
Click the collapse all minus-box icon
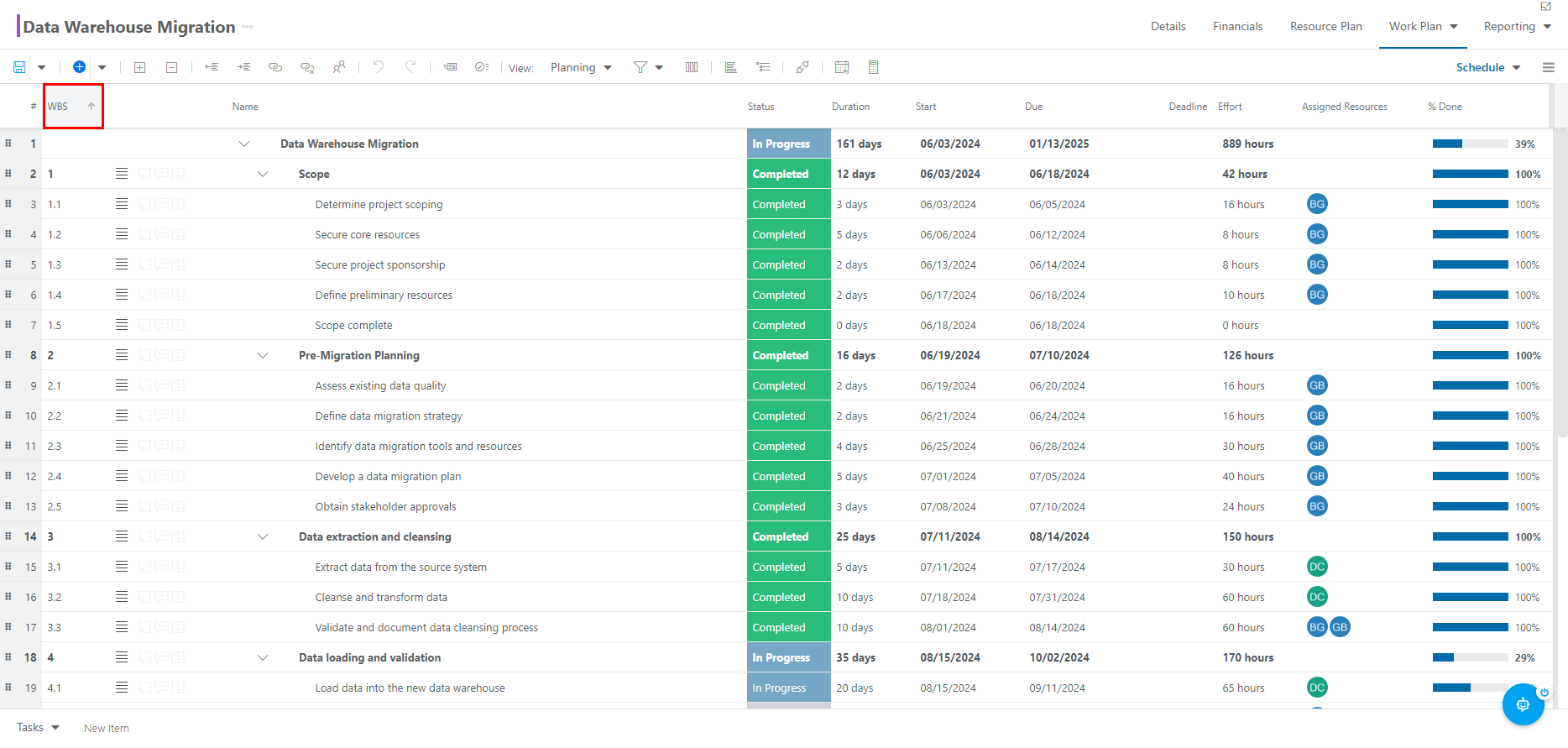(171, 67)
